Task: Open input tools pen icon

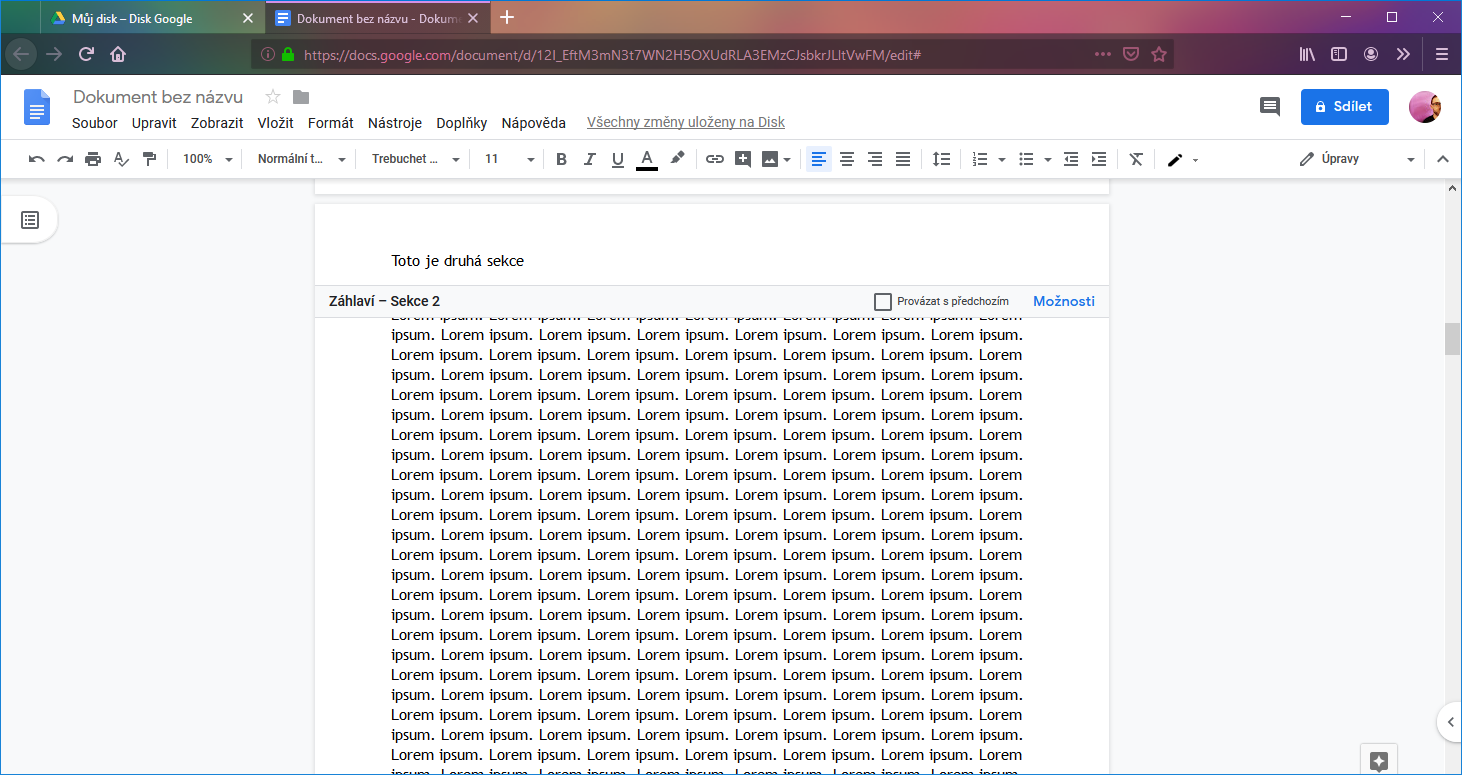Action: [1175, 159]
